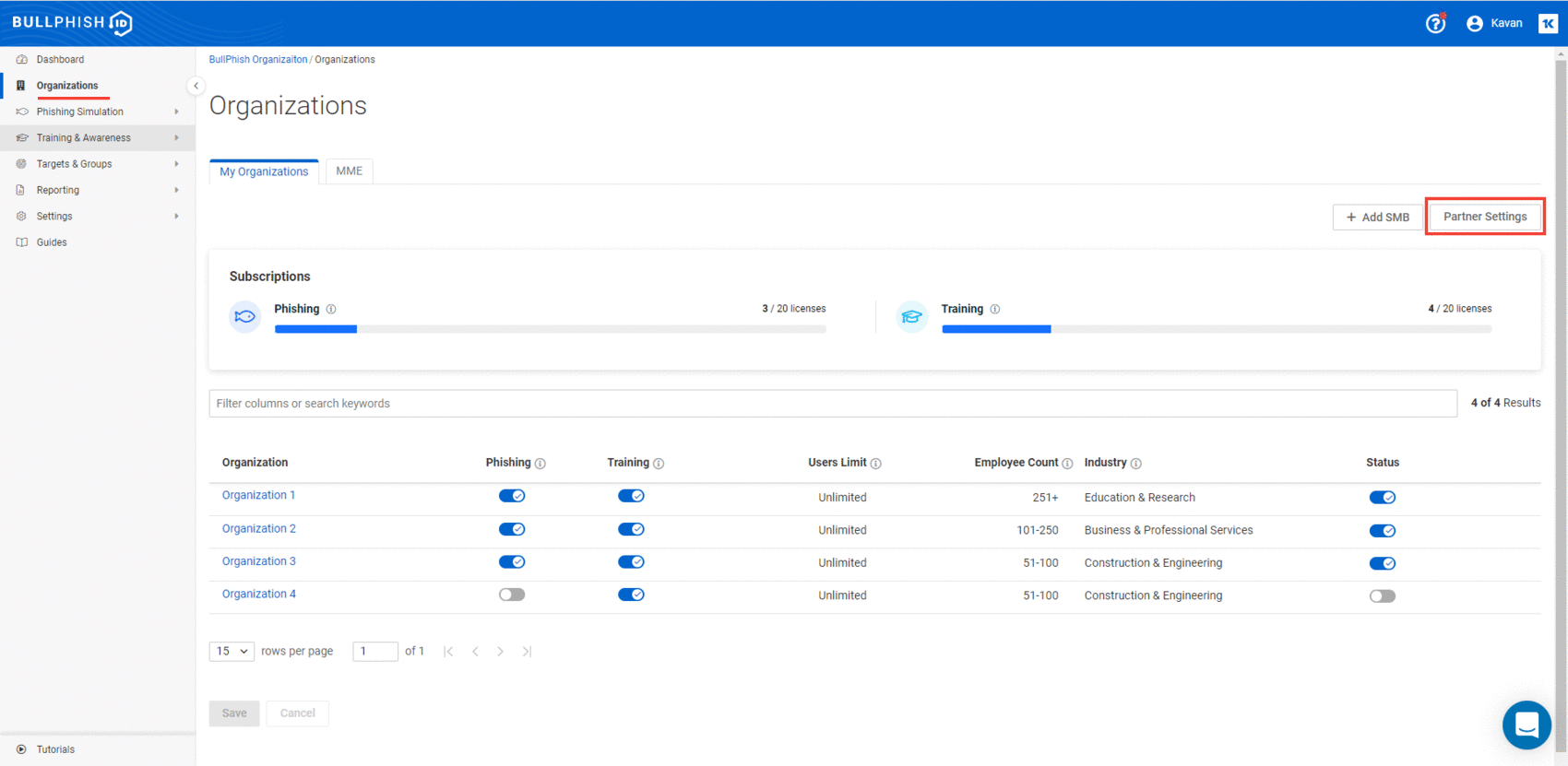Switch to My Organizations tab
Image resolution: width=1568 pixels, height=766 pixels.
pos(264,171)
